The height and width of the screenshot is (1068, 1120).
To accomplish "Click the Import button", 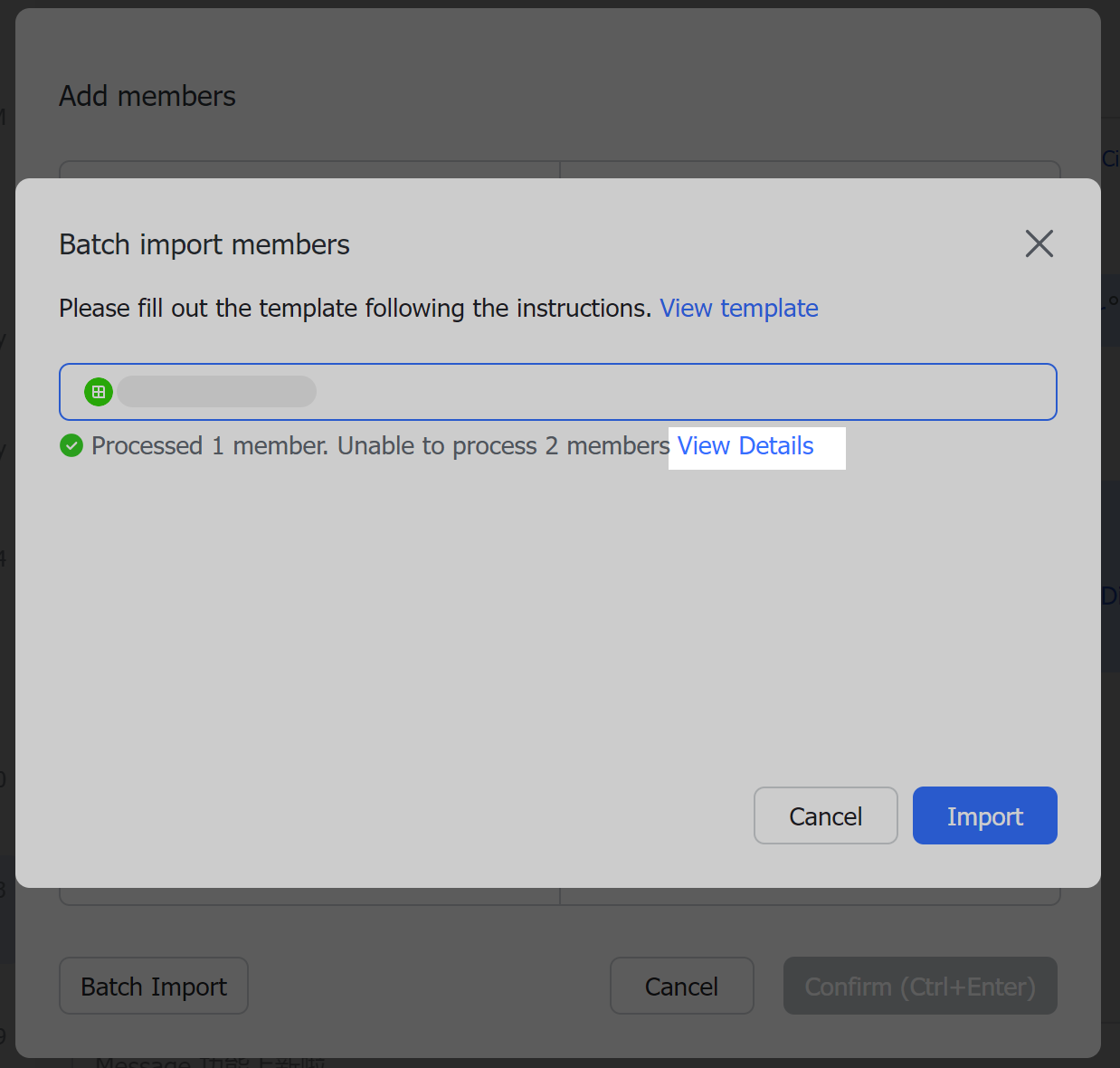I will pos(984,815).
